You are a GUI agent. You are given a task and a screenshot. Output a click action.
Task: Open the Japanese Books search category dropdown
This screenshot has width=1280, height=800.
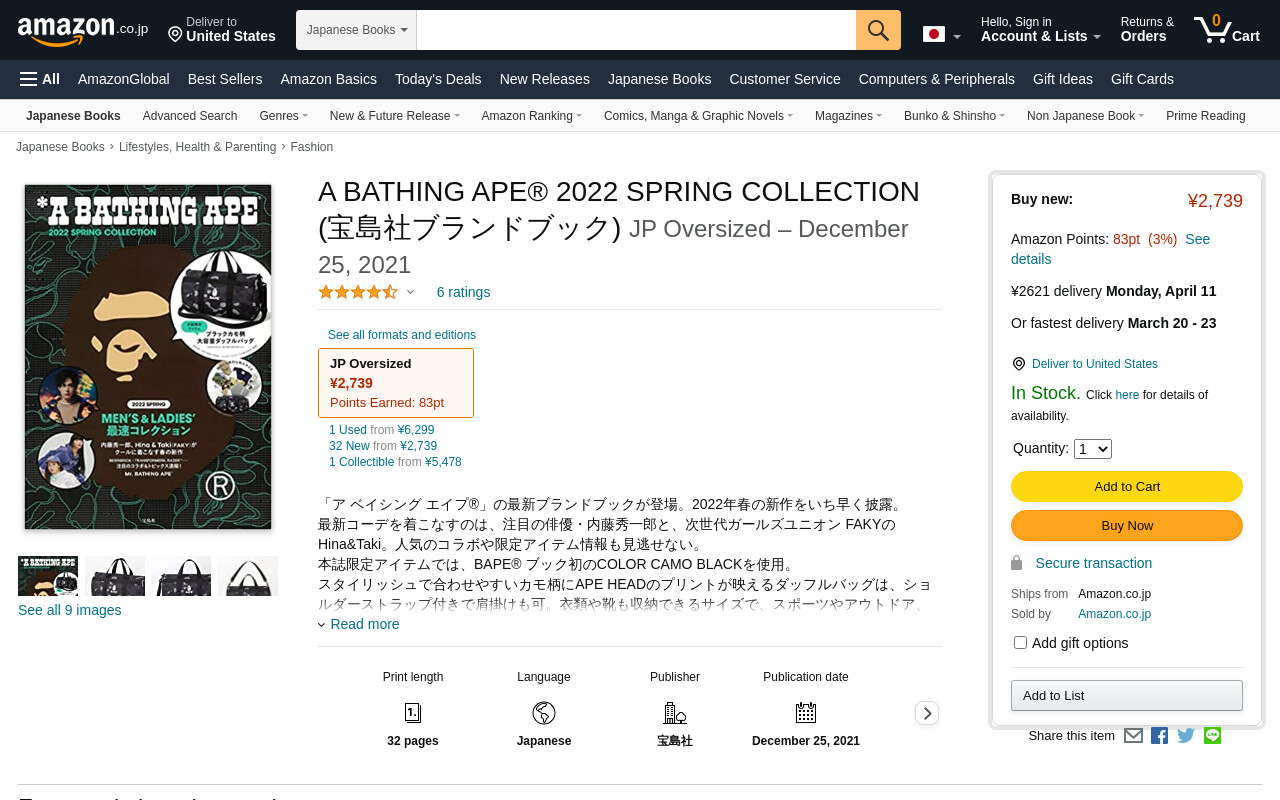[356, 30]
